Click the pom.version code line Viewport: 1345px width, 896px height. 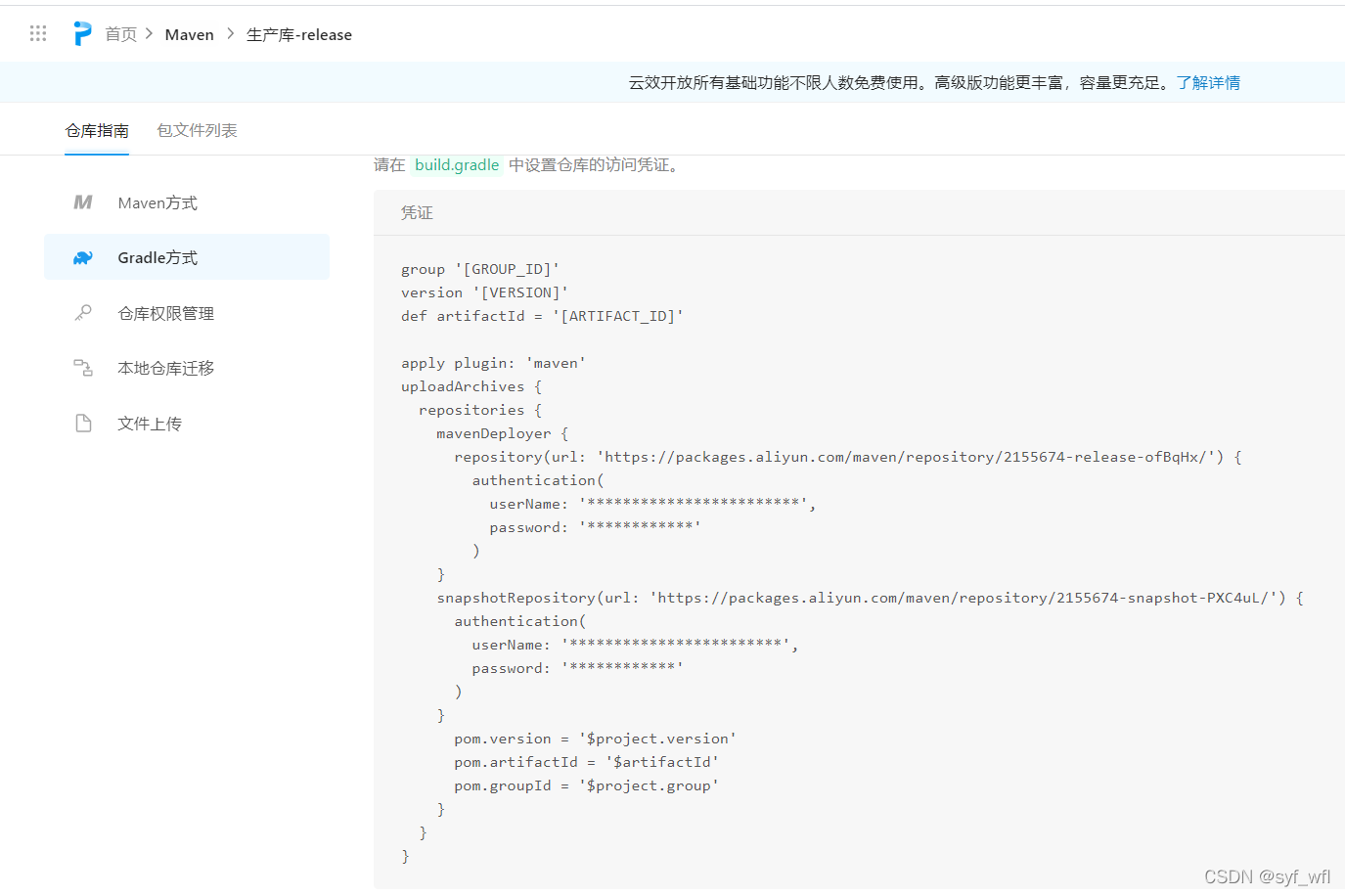(596, 739)
